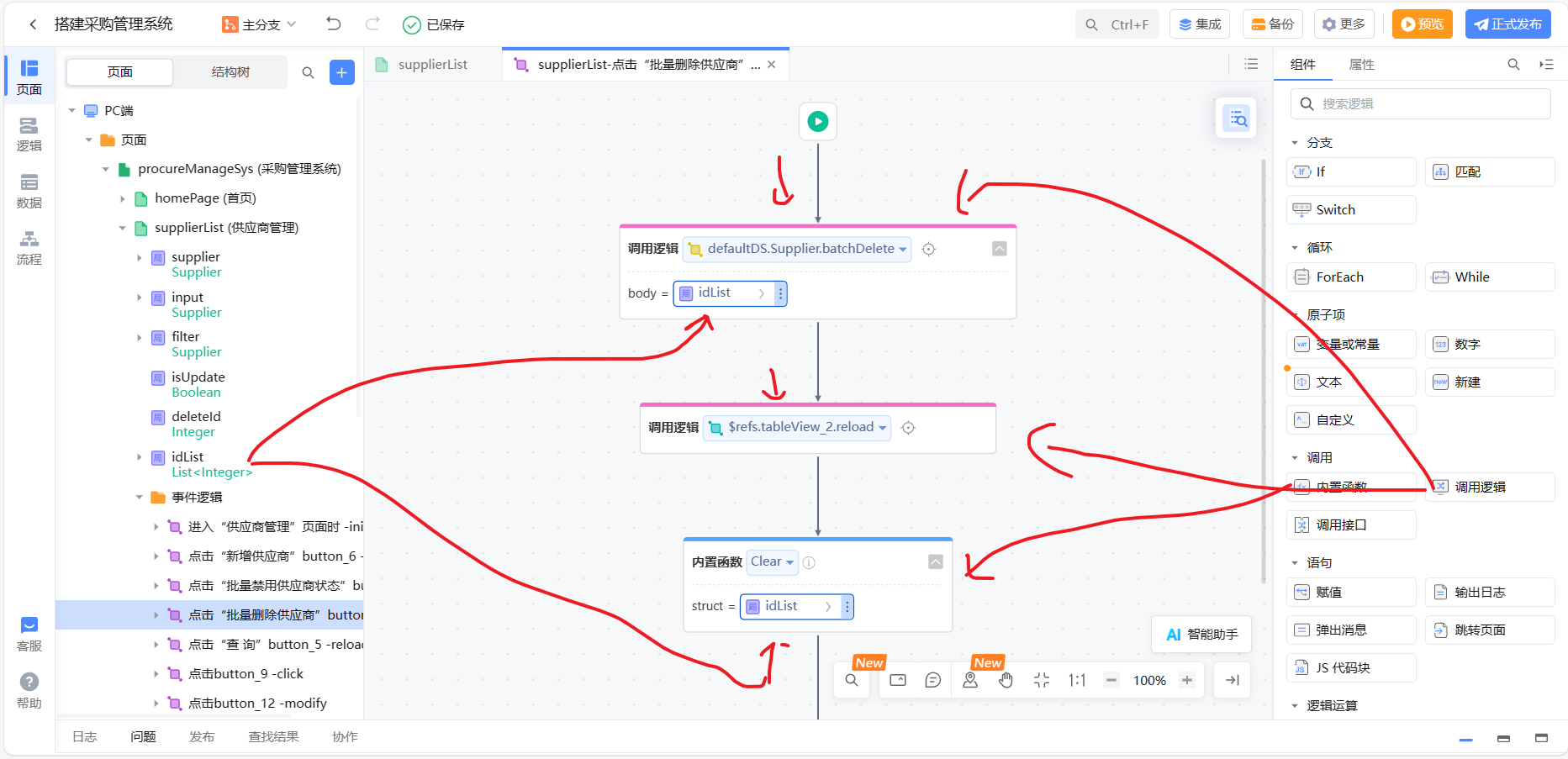Screen dimensions: 1568x759
Task: Open the defaultDS.Supplier.batchDelete dropdown
Action: click(x=798, y=249)
